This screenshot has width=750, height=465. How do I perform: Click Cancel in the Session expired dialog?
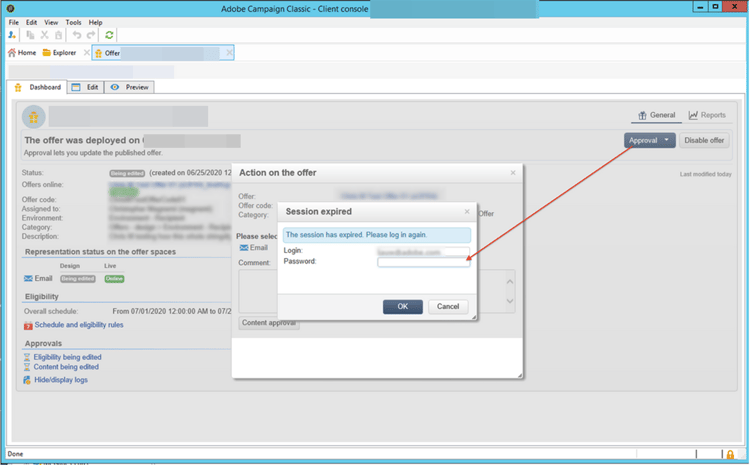click(x=448, y=307)
